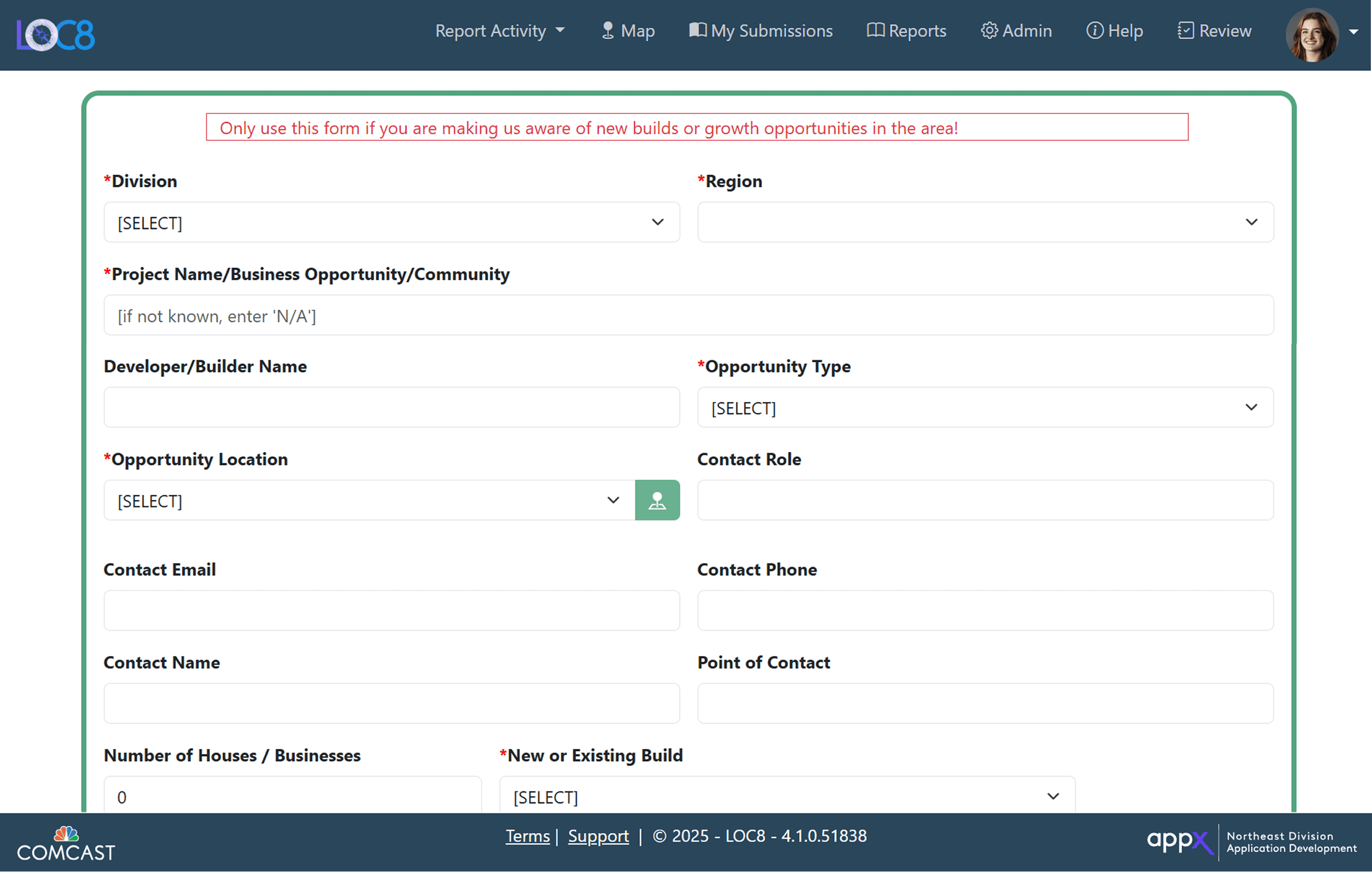This screenshot has width=1372, height=872.
Task: Open the Division dropdown
Action: coord(391,222)
